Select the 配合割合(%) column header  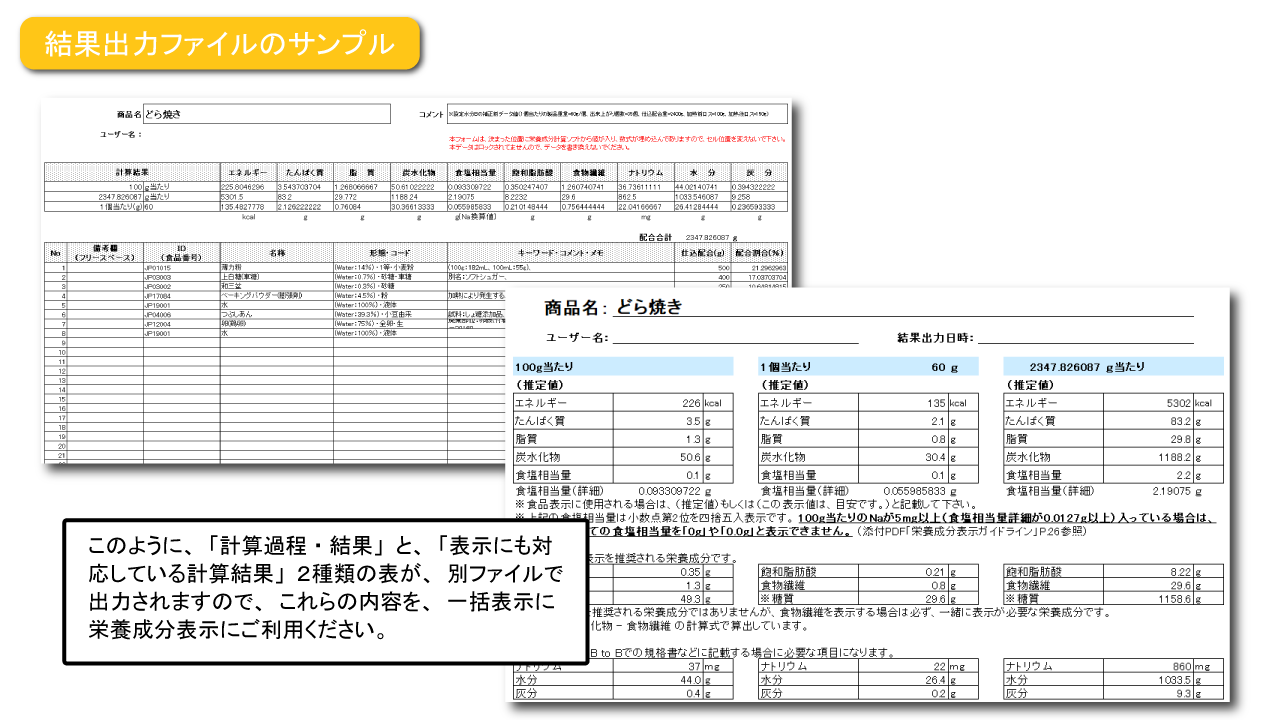tap(760, 254)
